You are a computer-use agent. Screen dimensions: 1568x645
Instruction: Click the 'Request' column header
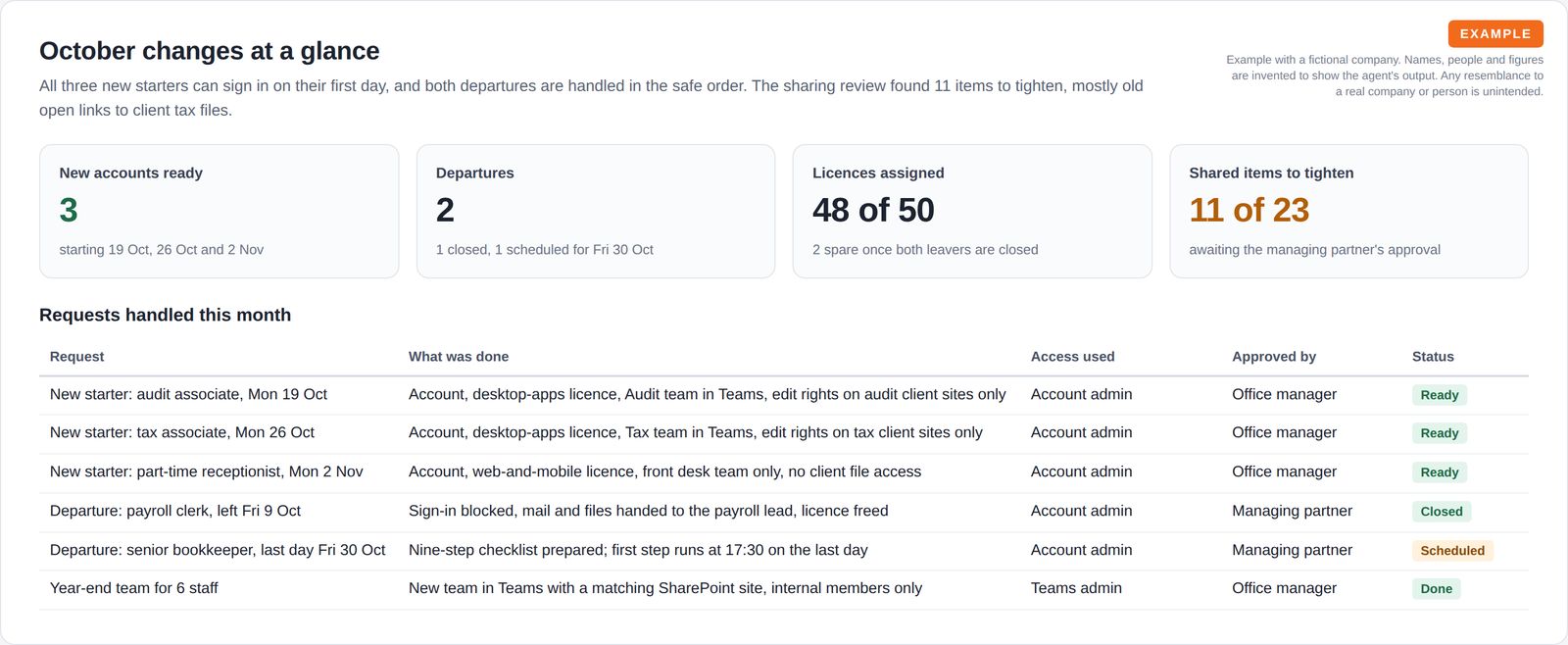76,357
